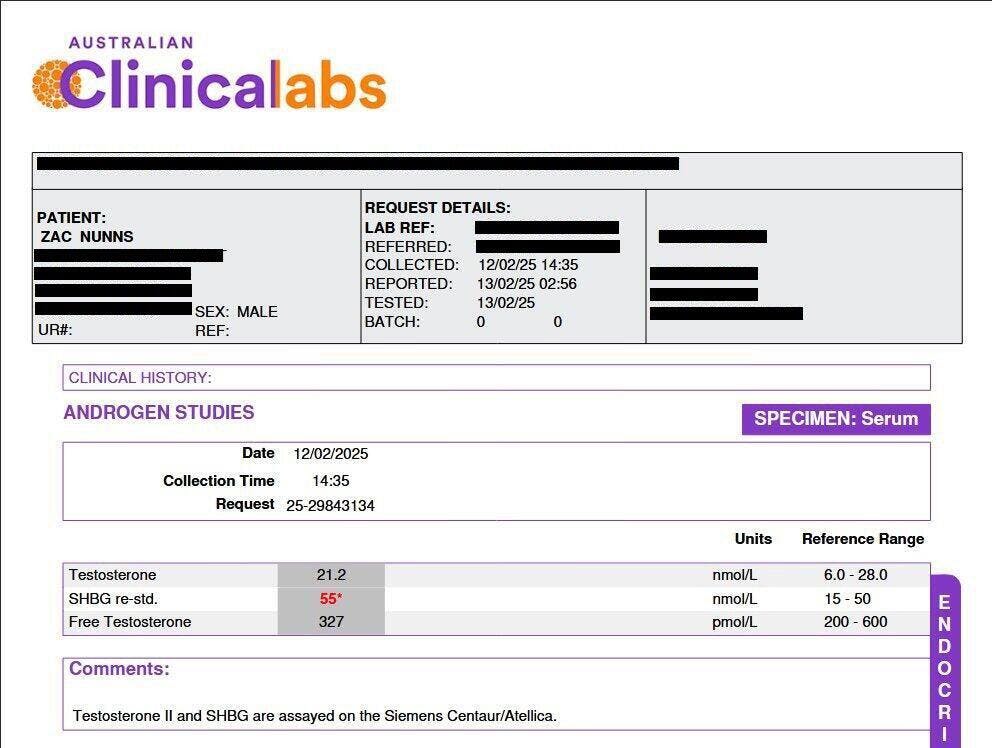Select the Testosterone row label
This screenshot has height=748, width=992.
(x=113, y=575)
